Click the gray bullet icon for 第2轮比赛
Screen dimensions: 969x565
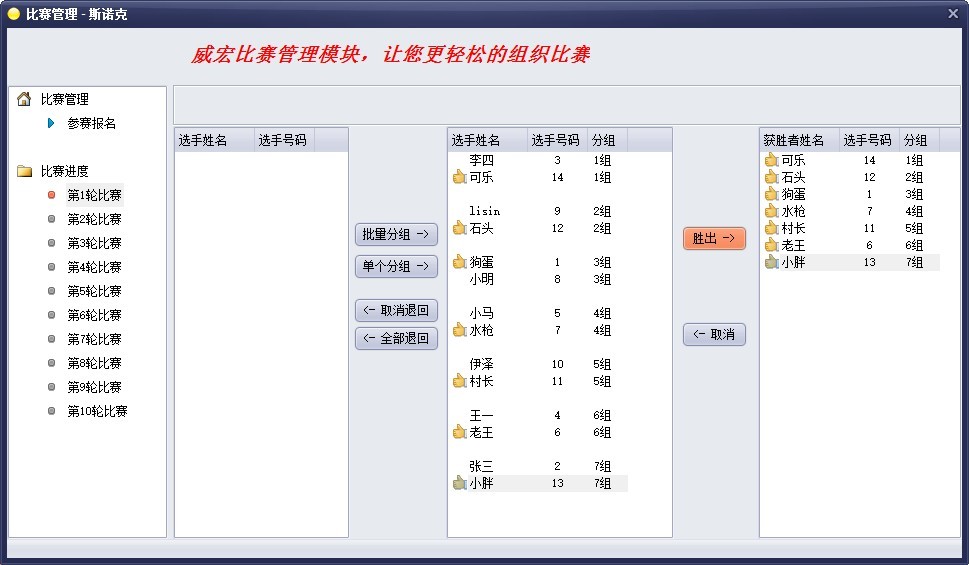tap(51, 219)
